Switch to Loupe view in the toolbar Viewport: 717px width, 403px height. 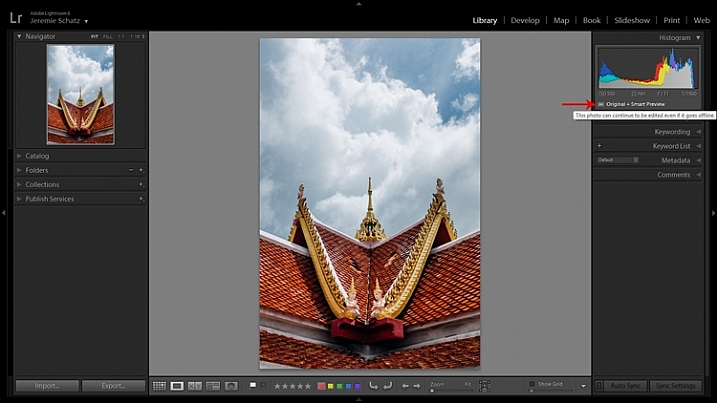[177, 386]
